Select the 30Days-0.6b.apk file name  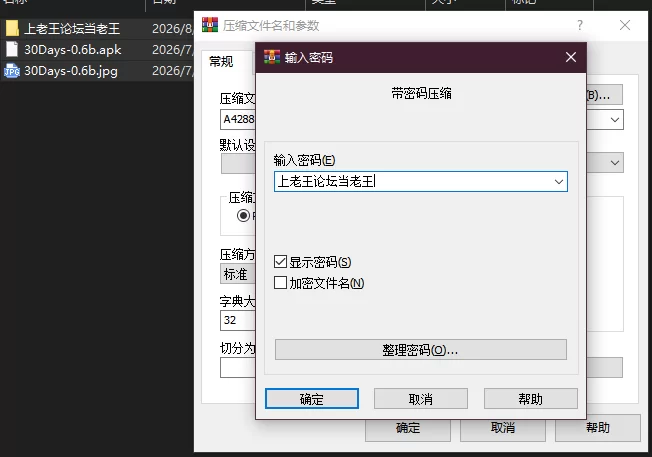click(x=73, y=49)
